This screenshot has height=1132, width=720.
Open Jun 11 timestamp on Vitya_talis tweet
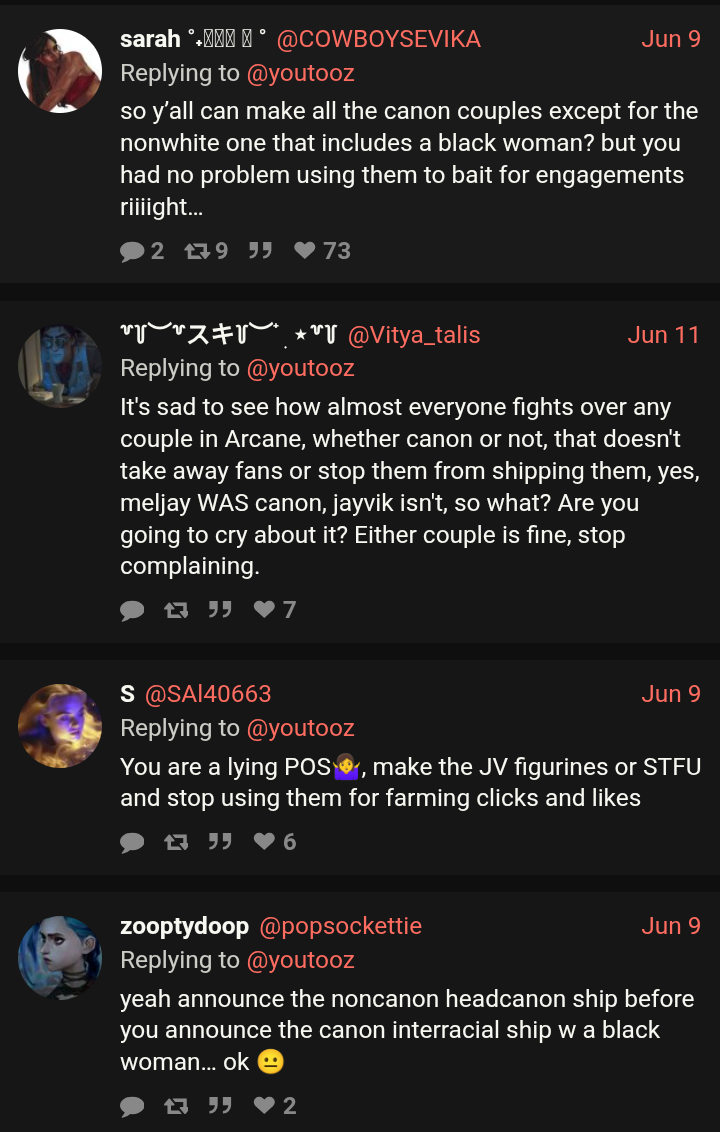pos(664,335)
